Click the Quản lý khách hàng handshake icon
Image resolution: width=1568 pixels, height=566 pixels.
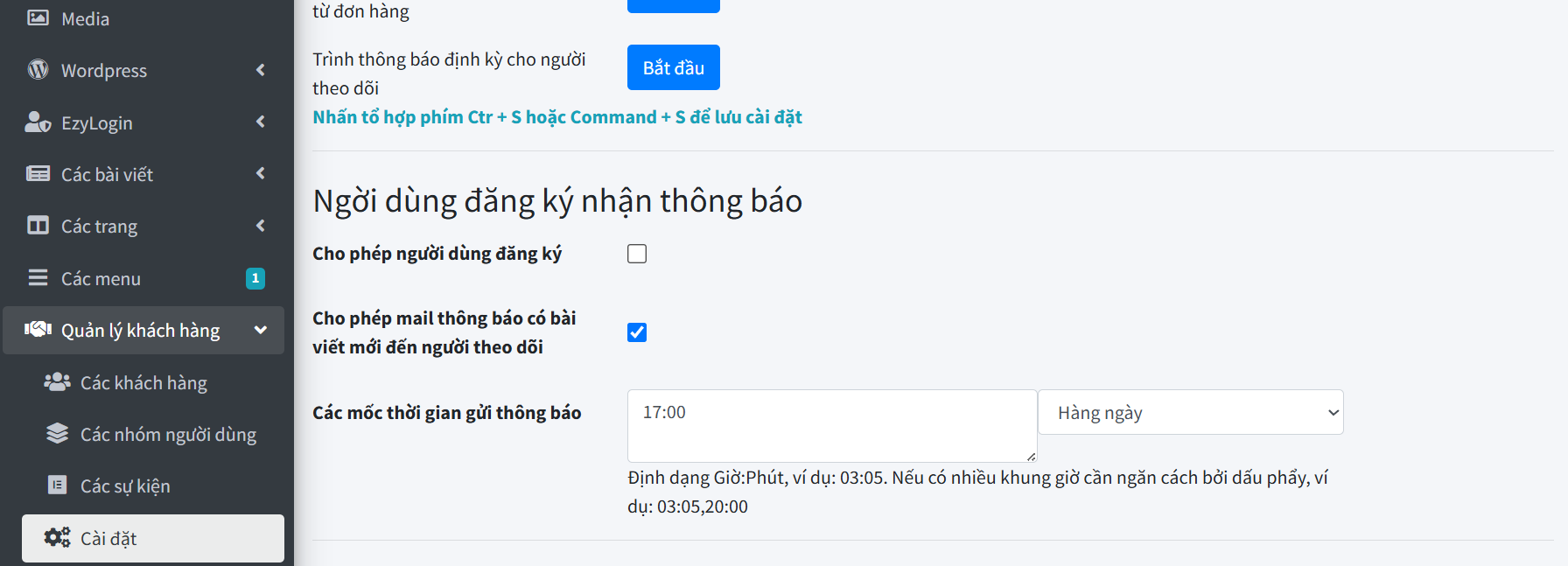[x=38, y=329]
